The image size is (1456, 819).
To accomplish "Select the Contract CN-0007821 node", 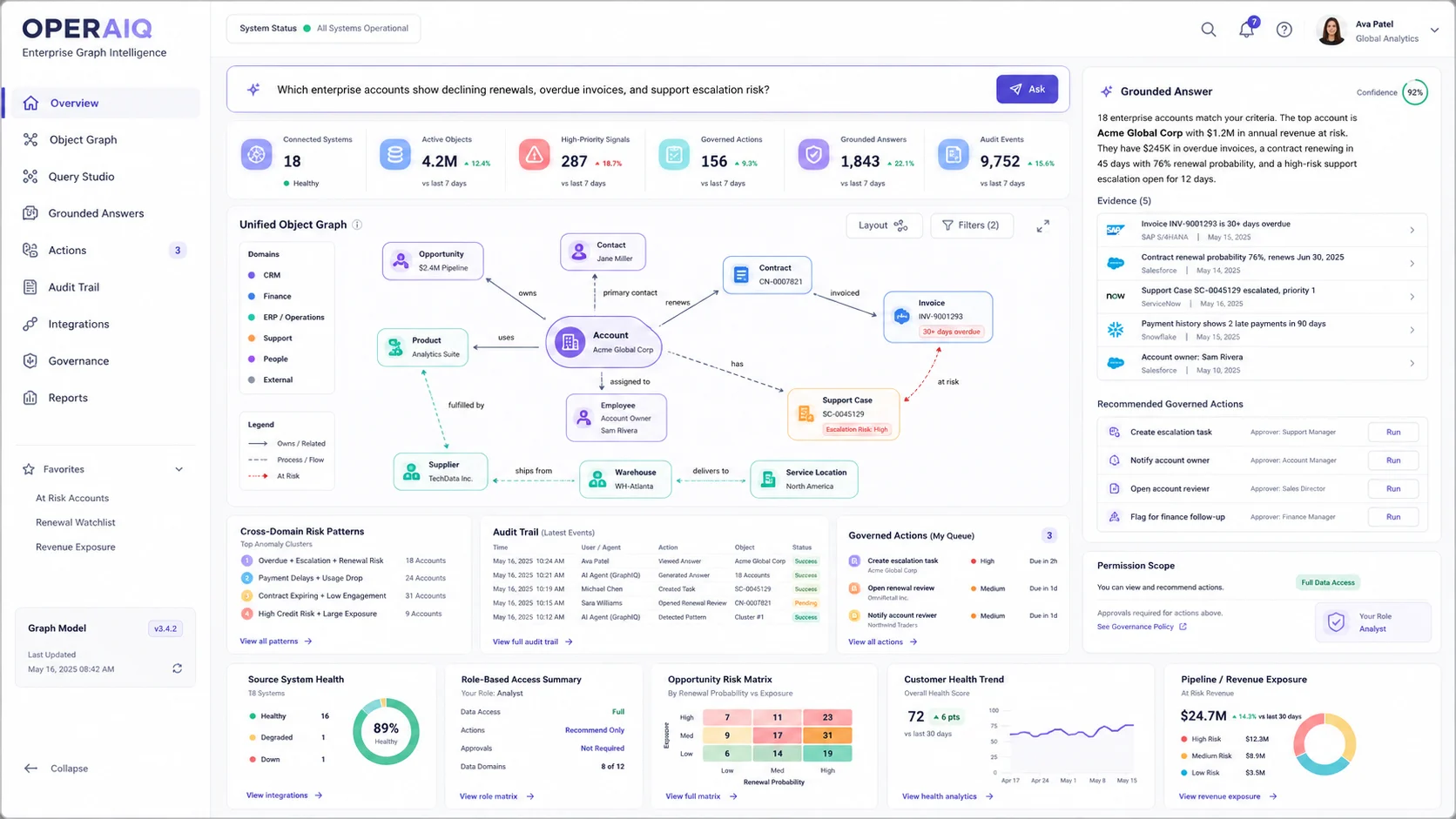I will 767,275.
